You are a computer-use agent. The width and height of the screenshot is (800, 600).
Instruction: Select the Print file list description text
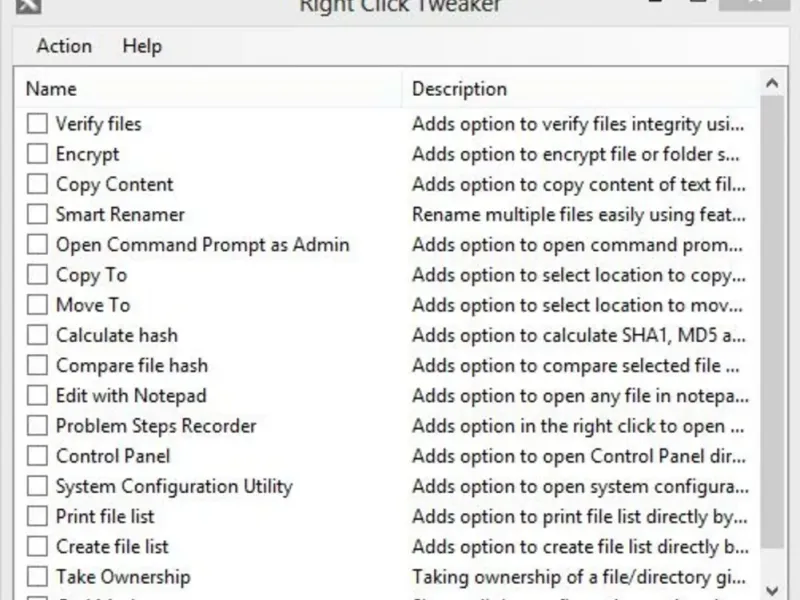coord(580,517)
